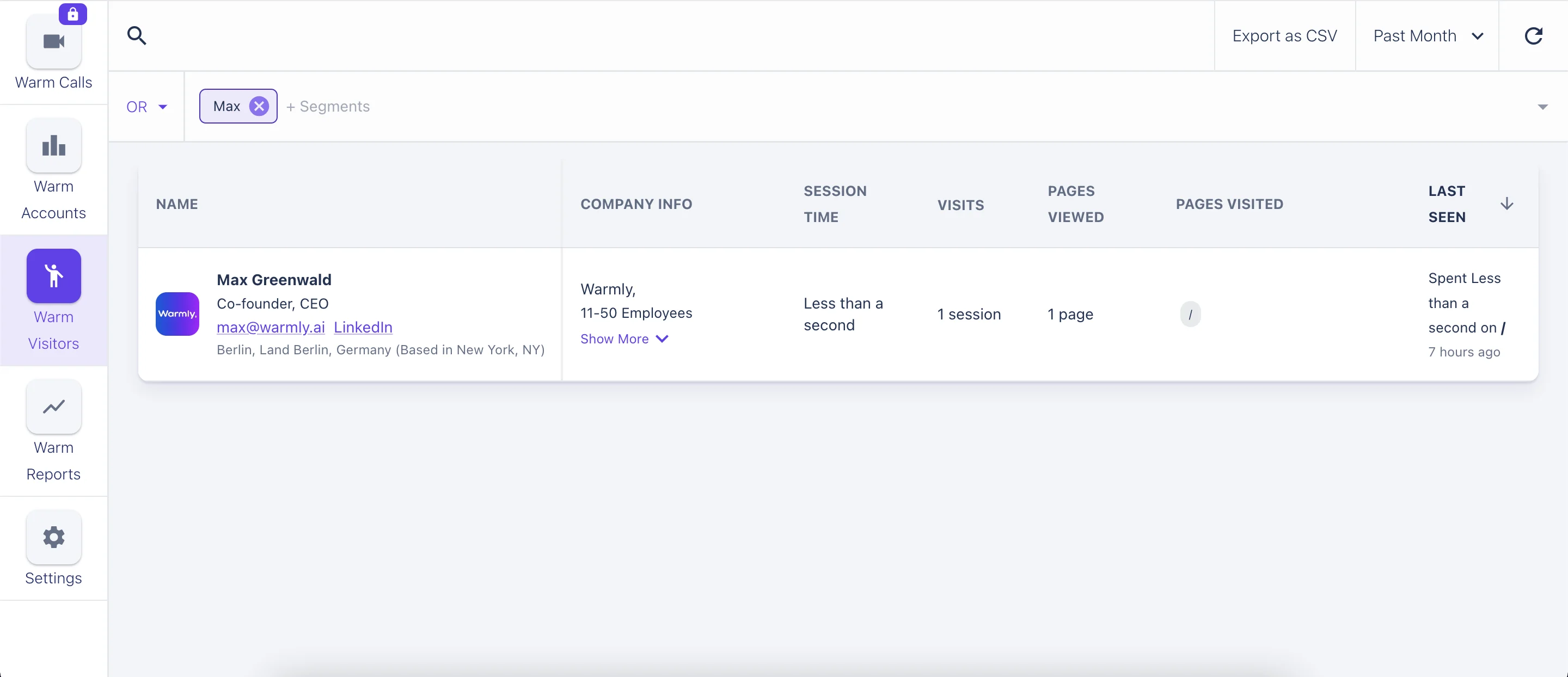The image size is (1568, 677).
Task: Click the visited page '/' tag
Action: (x=1190, y=315)
